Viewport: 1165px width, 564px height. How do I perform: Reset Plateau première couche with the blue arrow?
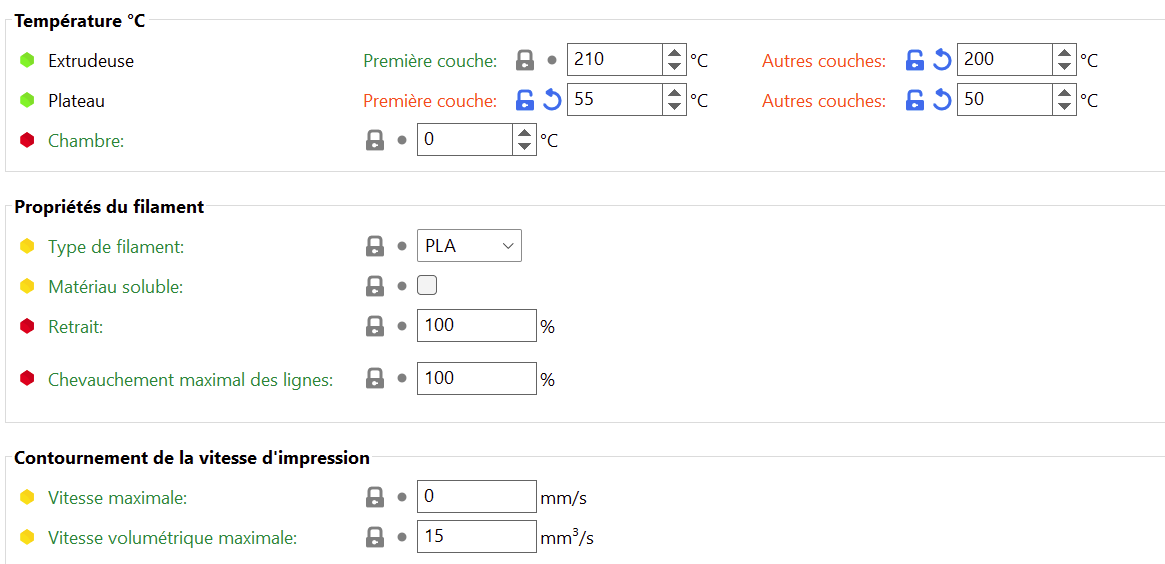click(x=552, y=100)
